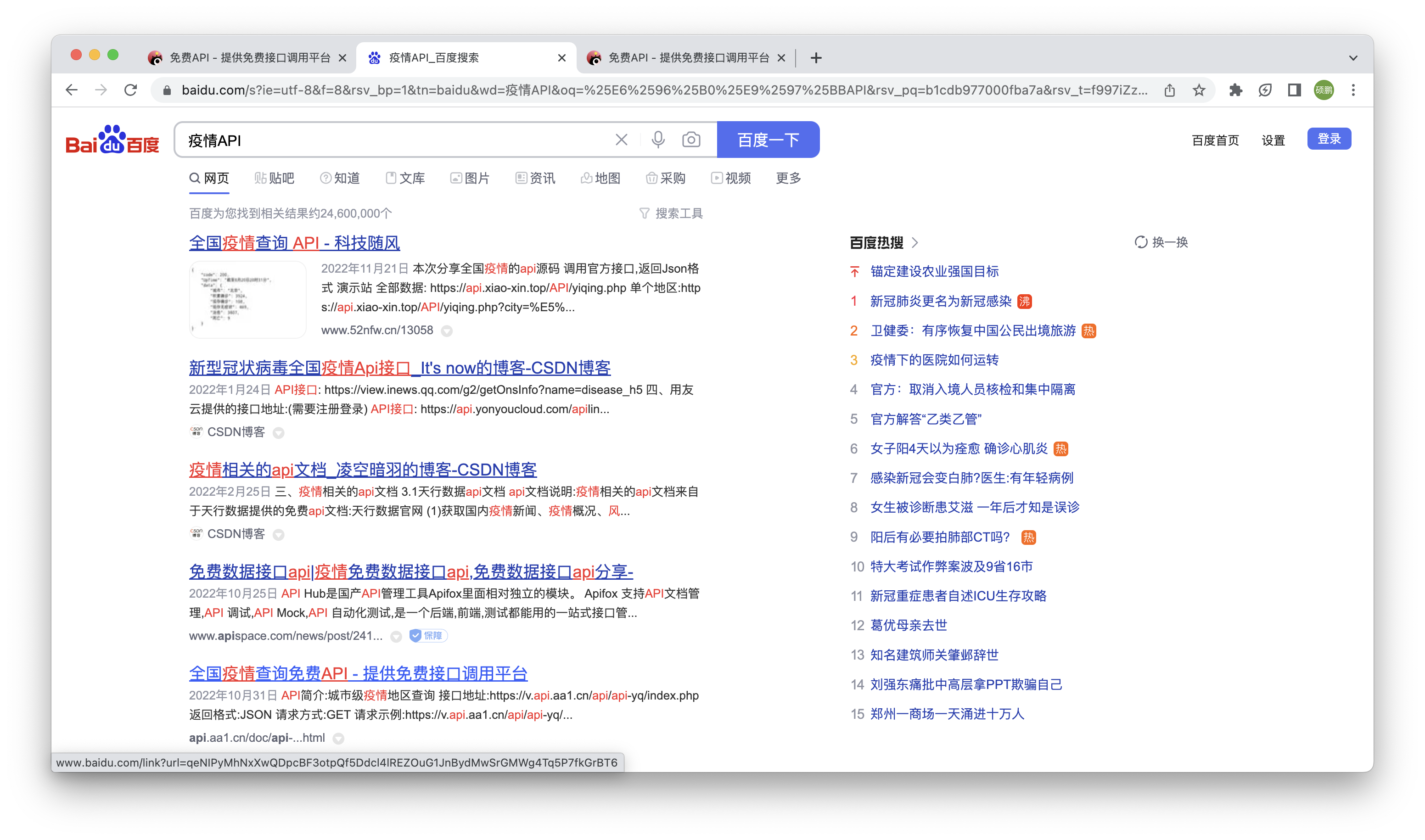Screen dimensions: 1425x840
Task: Click the browser back arrow
Action: tap(71, 90)
